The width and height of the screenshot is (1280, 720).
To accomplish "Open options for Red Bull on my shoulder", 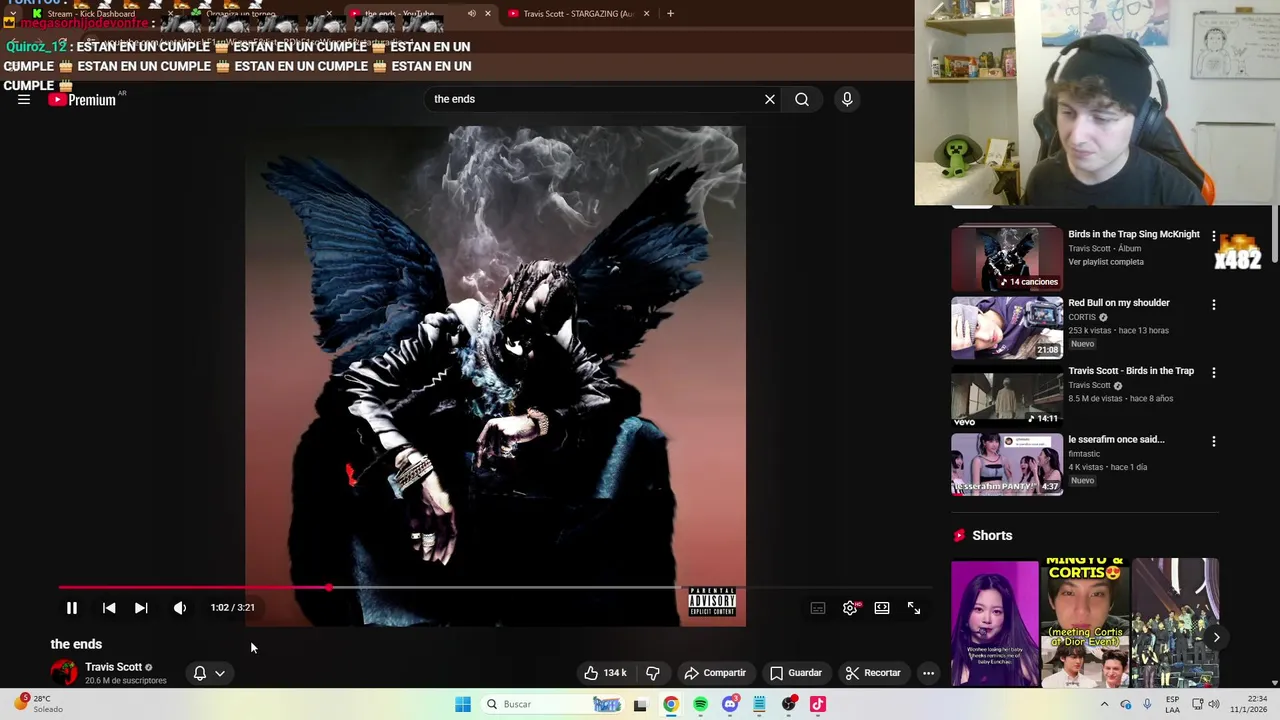I will 1214,305.
